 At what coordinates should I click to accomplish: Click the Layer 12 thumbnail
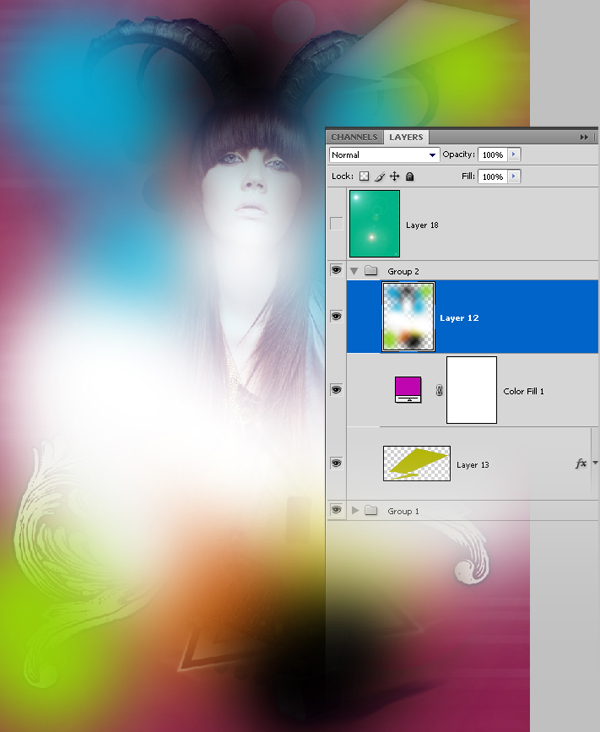tap(409, 317)
